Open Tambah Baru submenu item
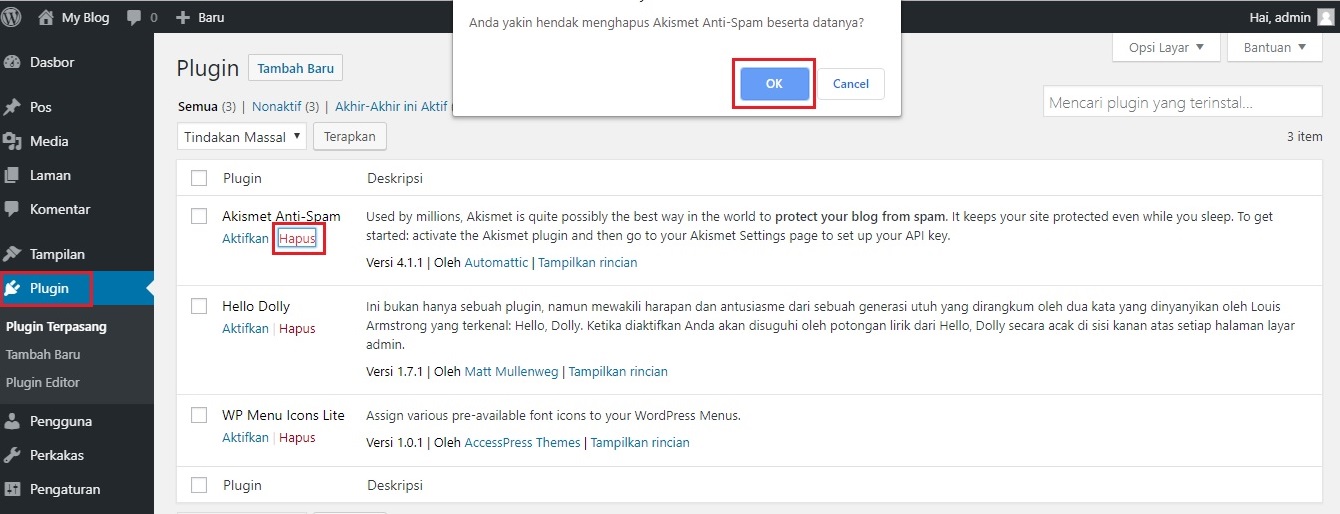Viewport: 1340px width, 514px height. coord(43,354)
